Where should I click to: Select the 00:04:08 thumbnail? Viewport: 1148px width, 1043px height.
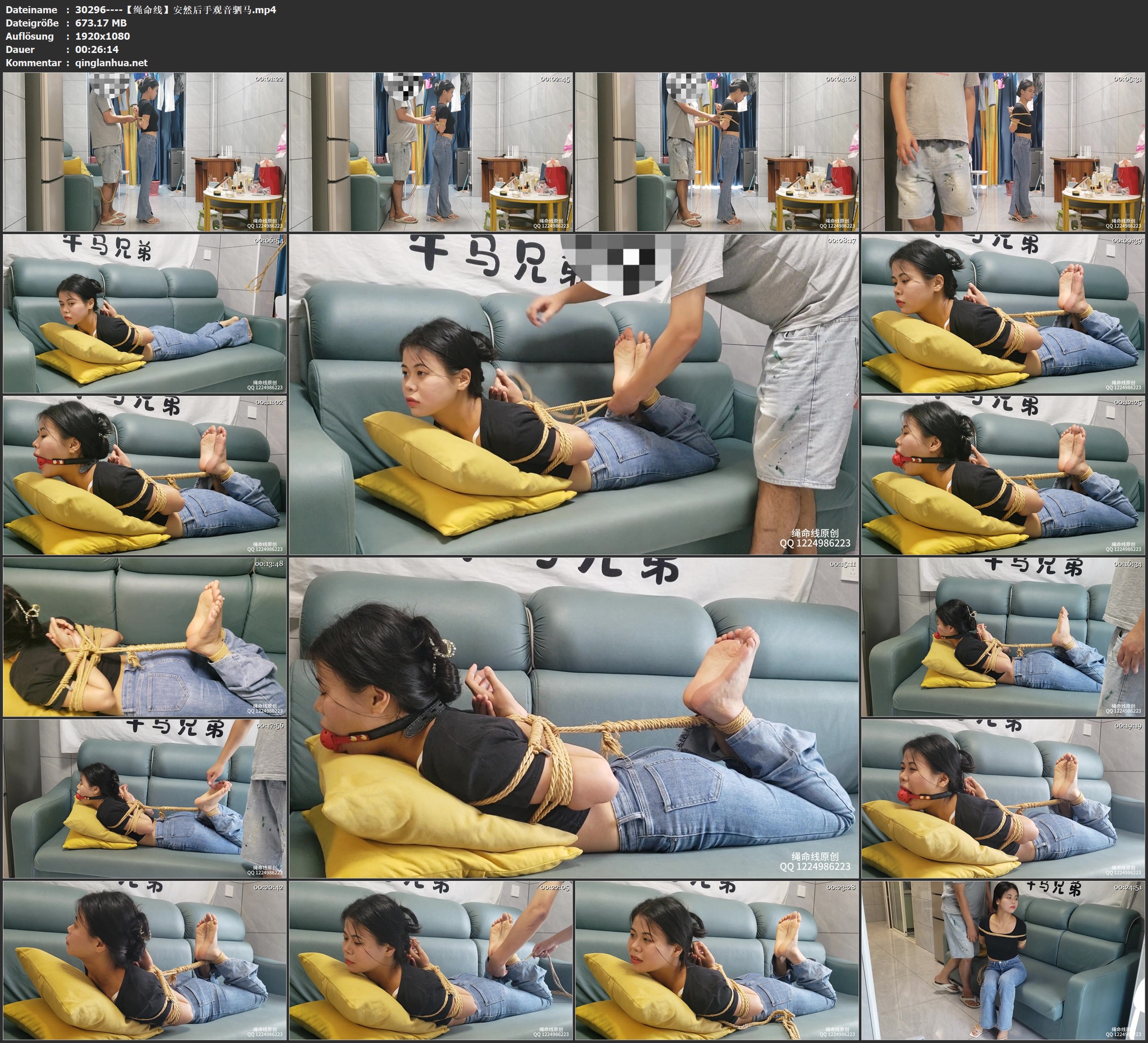(x=717, y=151)
